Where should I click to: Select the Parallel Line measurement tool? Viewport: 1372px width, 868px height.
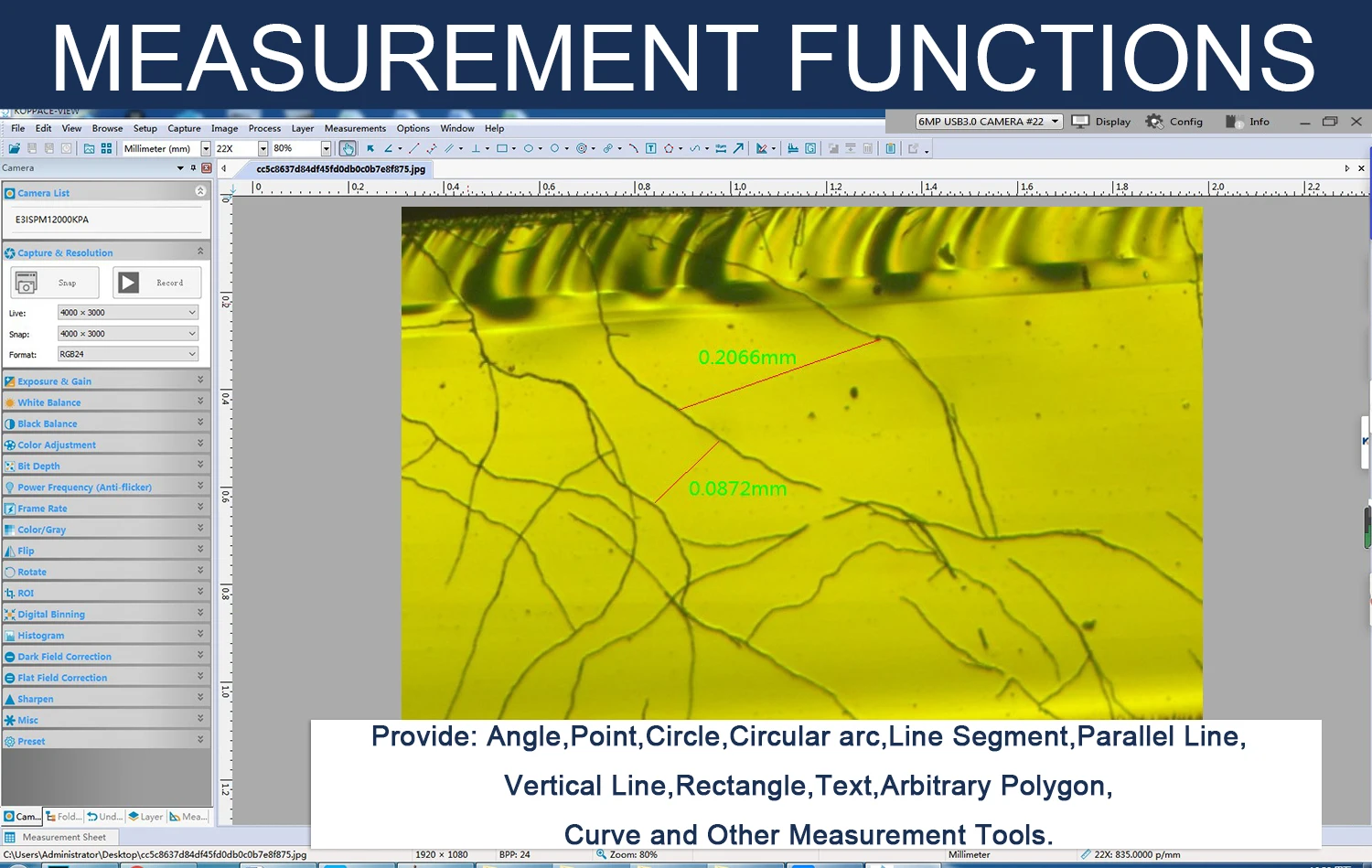pos(449,148)
